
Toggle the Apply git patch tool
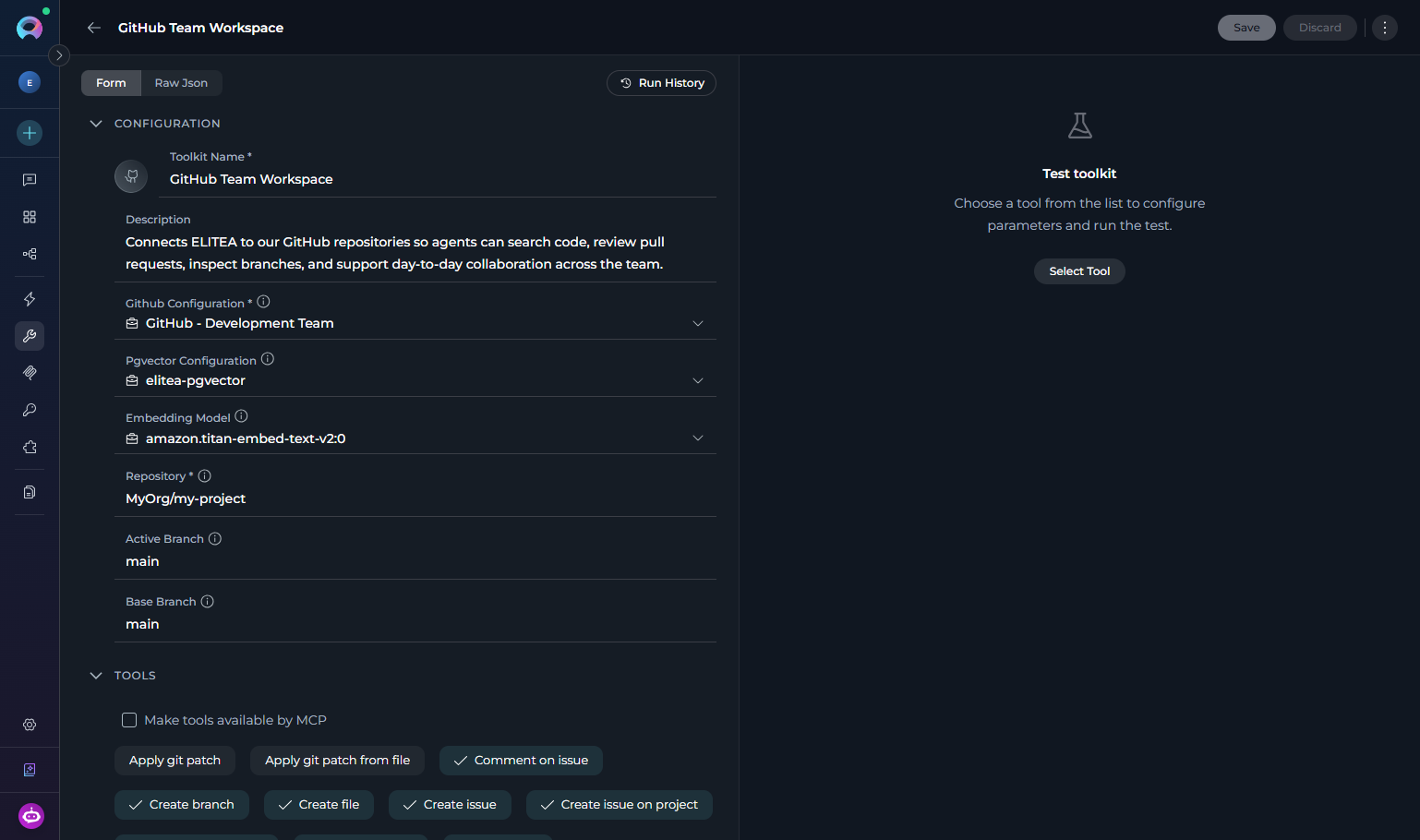pyautogui.click(x=174, y=761)
